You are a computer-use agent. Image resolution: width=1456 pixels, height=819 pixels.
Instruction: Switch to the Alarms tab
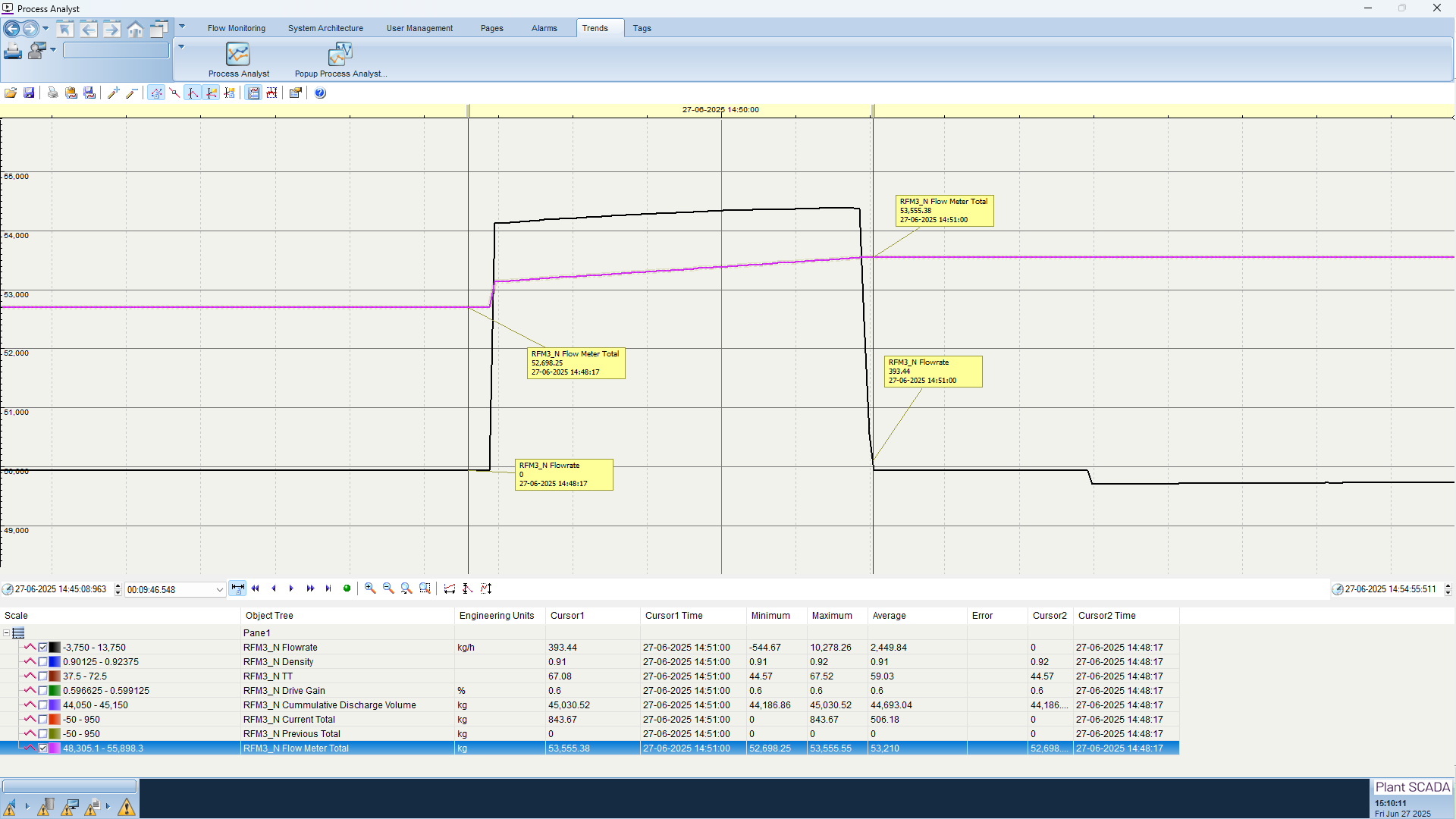coord(544,28)
